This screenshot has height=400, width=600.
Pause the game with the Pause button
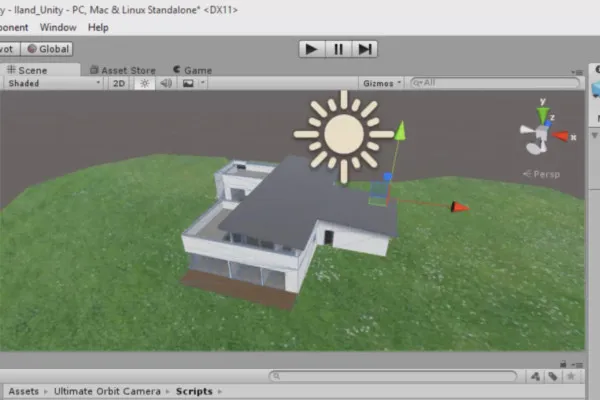pos(338,49)
